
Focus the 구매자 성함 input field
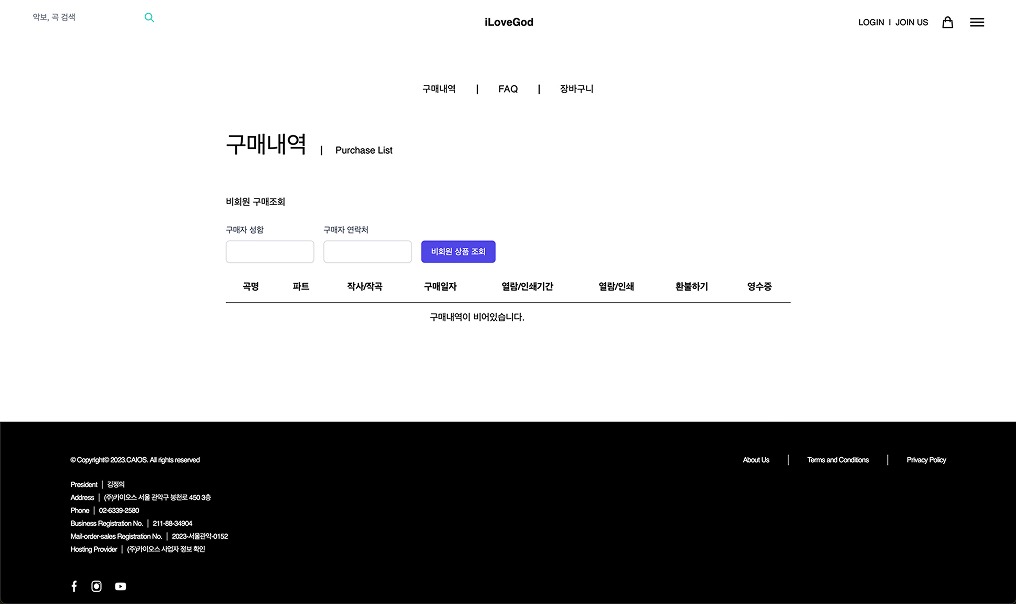(270, 252)
